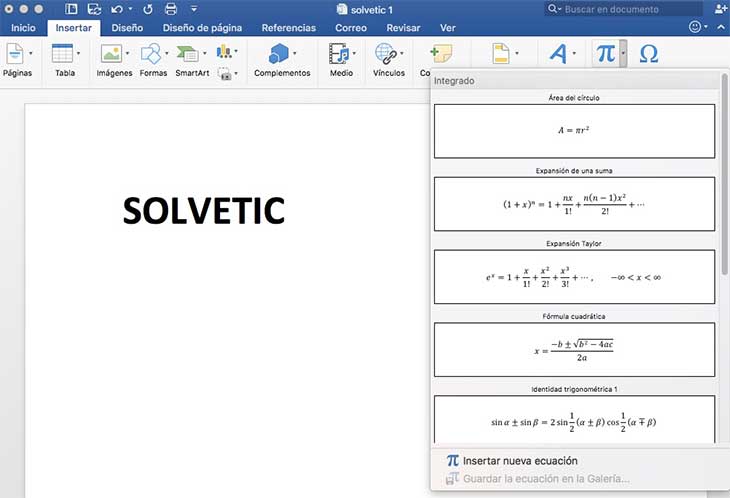Undo the last action
Screen dimensions: 730x498
(x=117, y=9)
